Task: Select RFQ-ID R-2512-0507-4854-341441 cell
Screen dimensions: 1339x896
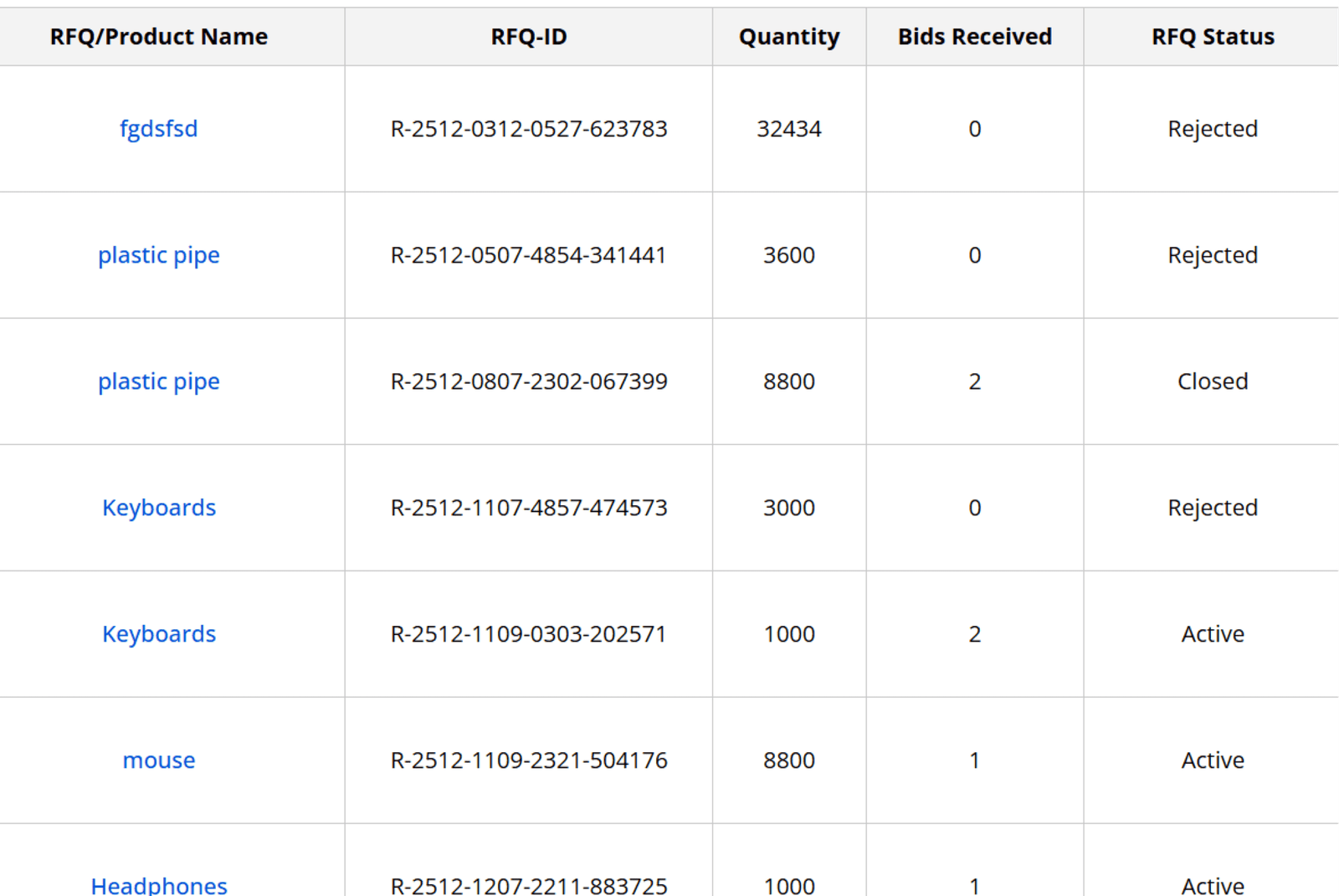Action: pyautogui.click(x=528, y=255)
